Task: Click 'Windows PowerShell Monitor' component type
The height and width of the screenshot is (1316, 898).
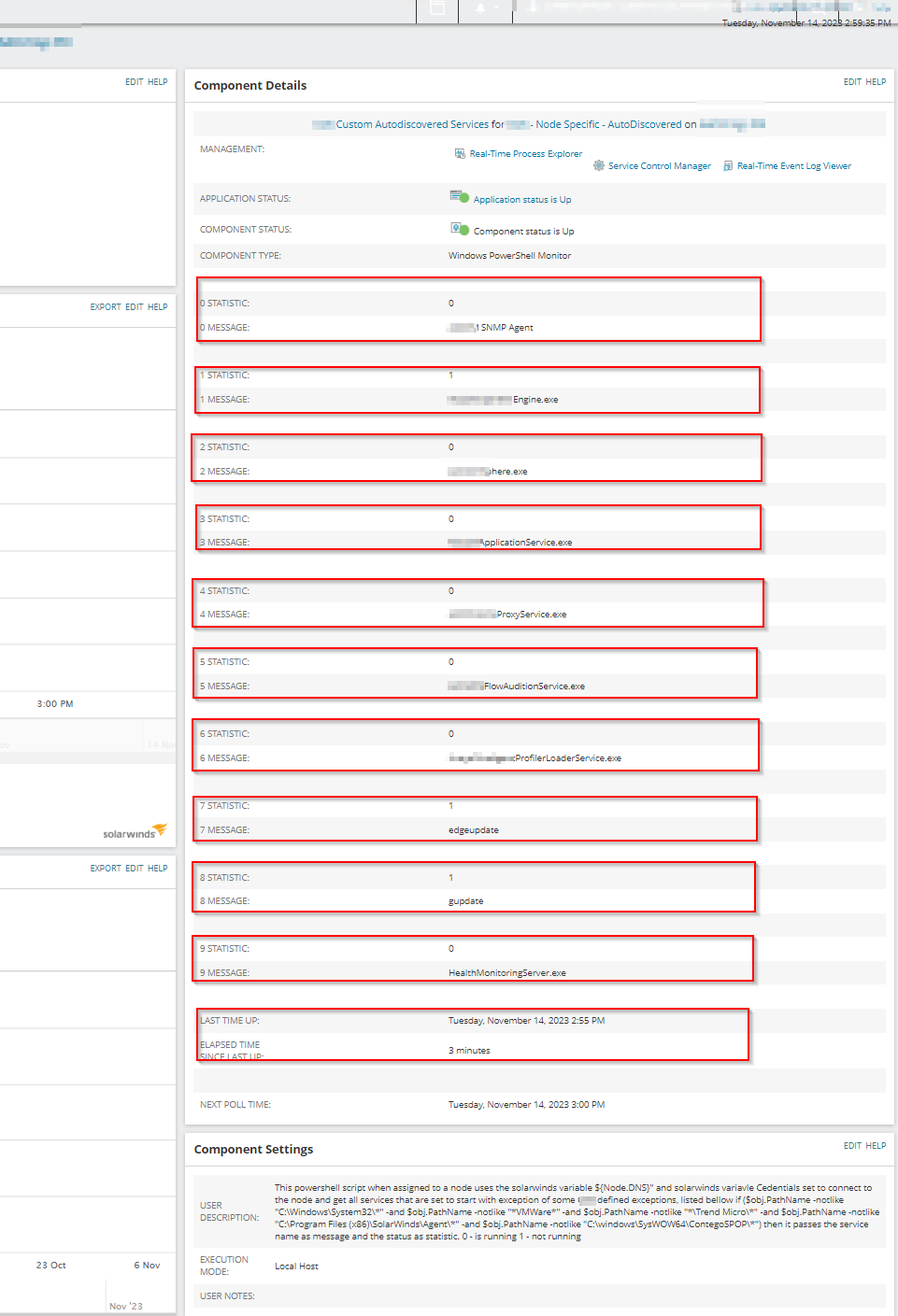Action: [509, 256]
